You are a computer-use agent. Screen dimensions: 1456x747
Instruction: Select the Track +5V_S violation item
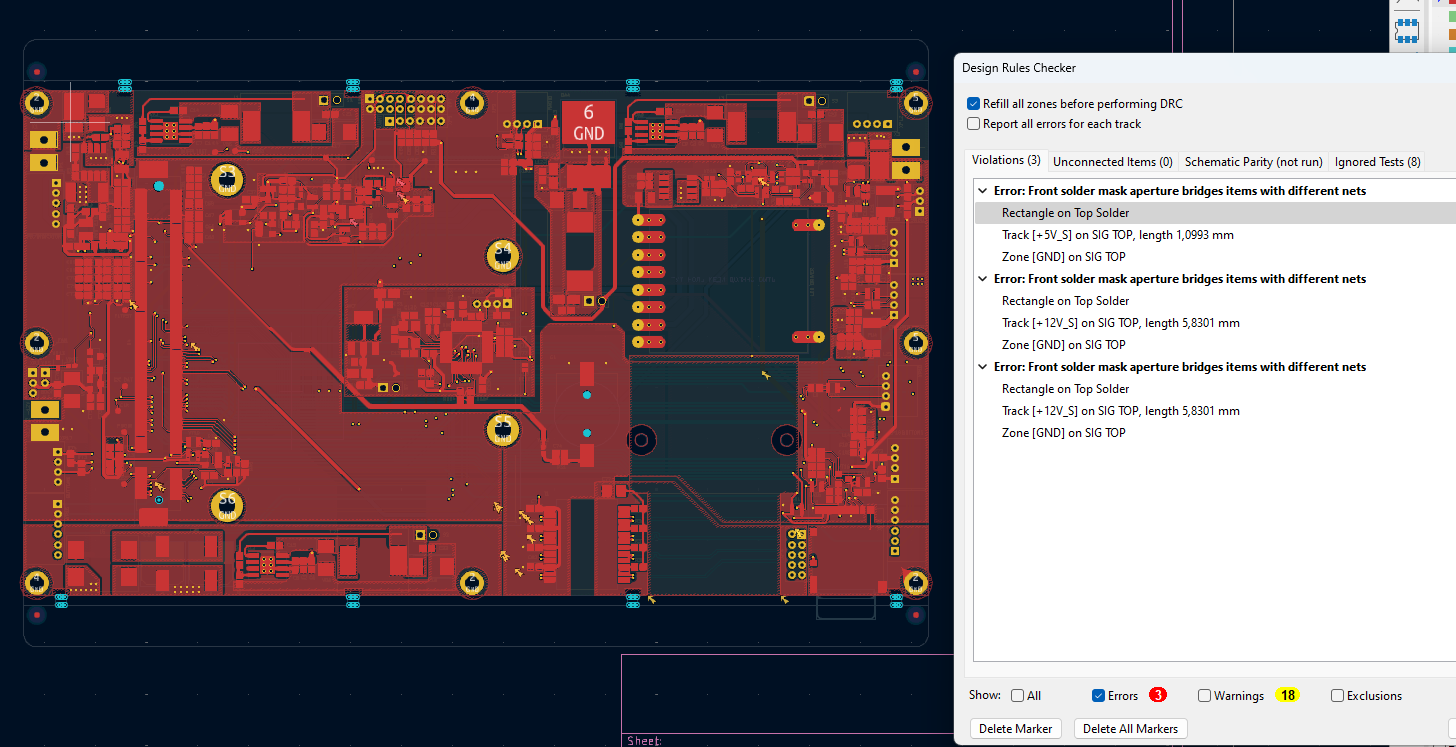(x=1117, y=235)
